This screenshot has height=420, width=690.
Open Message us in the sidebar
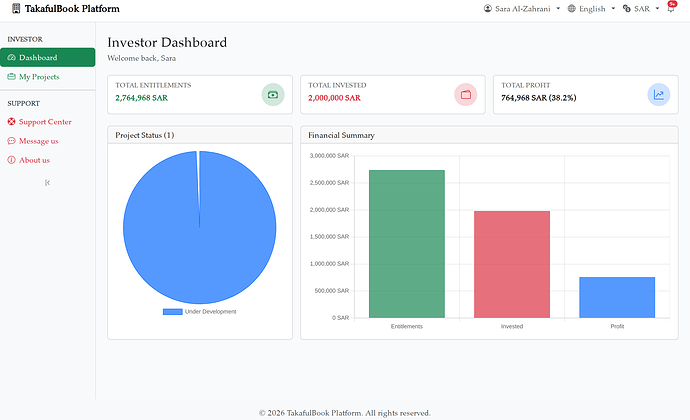pos(48,141)
